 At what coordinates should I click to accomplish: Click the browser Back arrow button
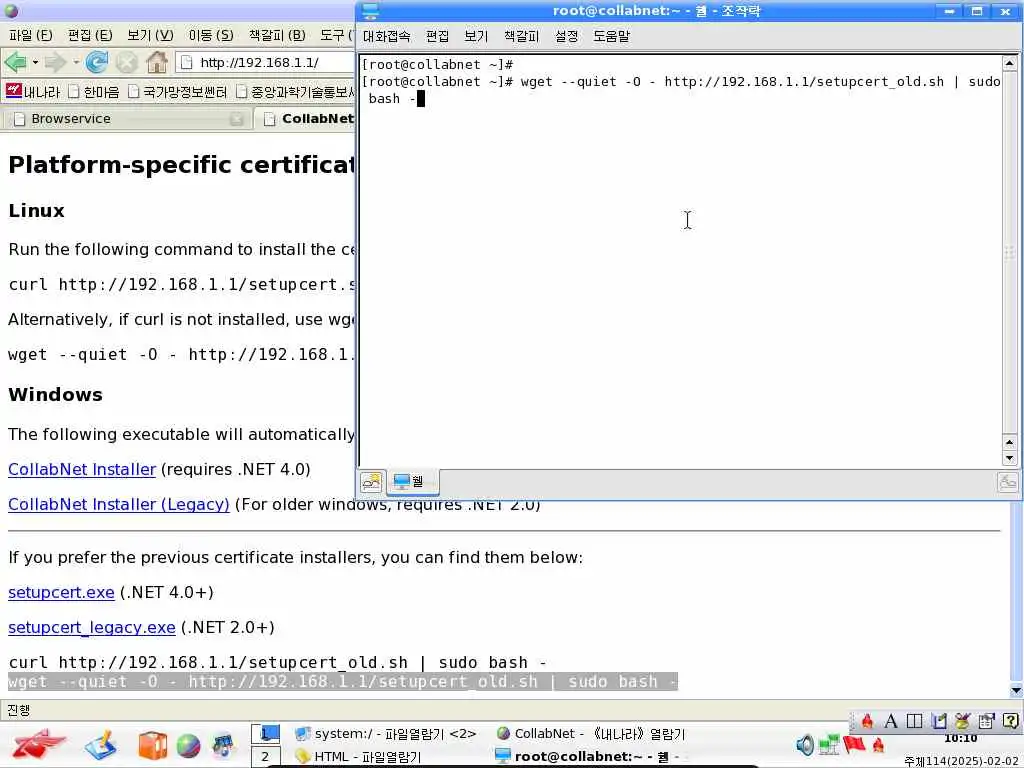pos(15,63)
